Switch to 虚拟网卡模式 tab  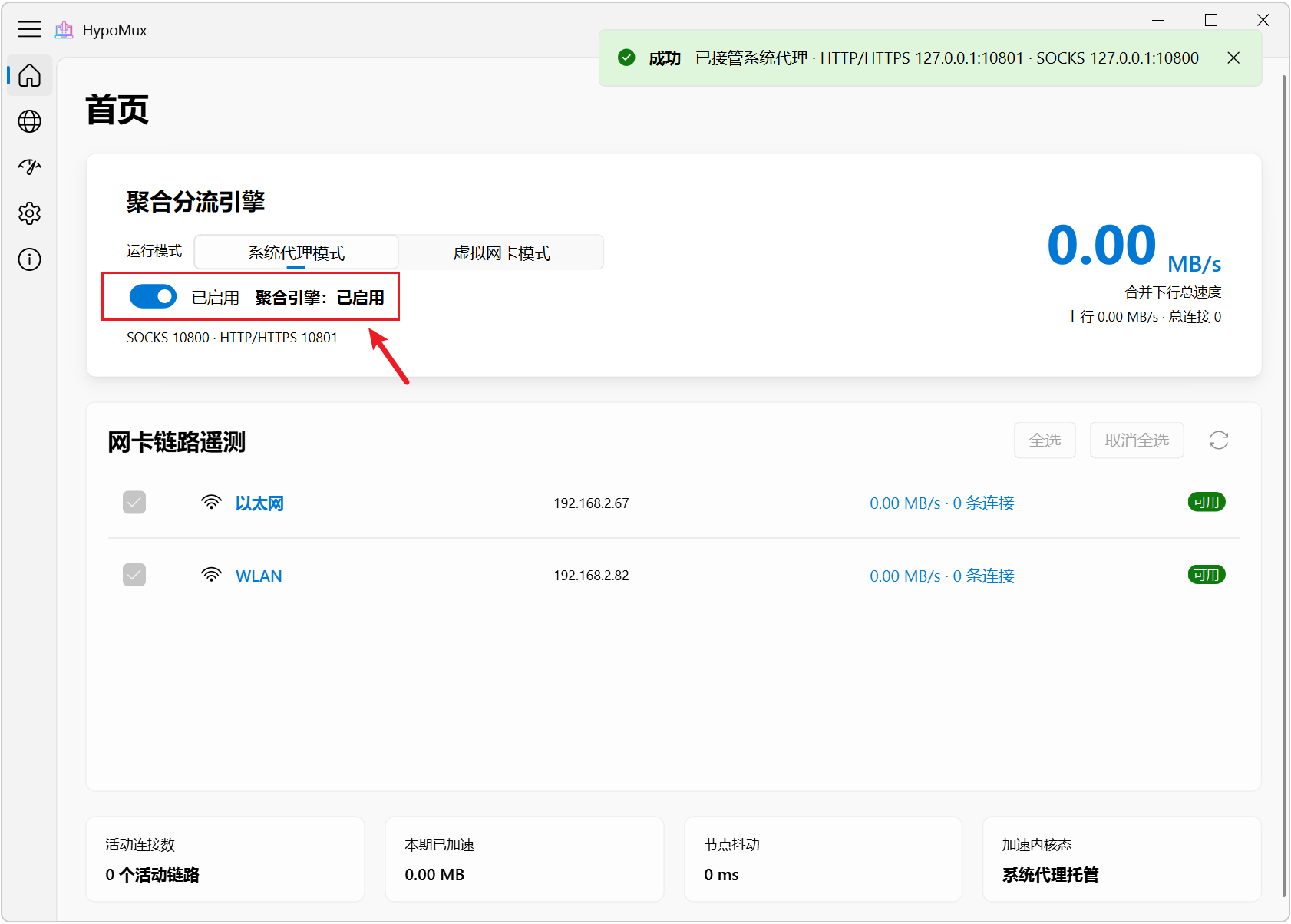[501, 252]
